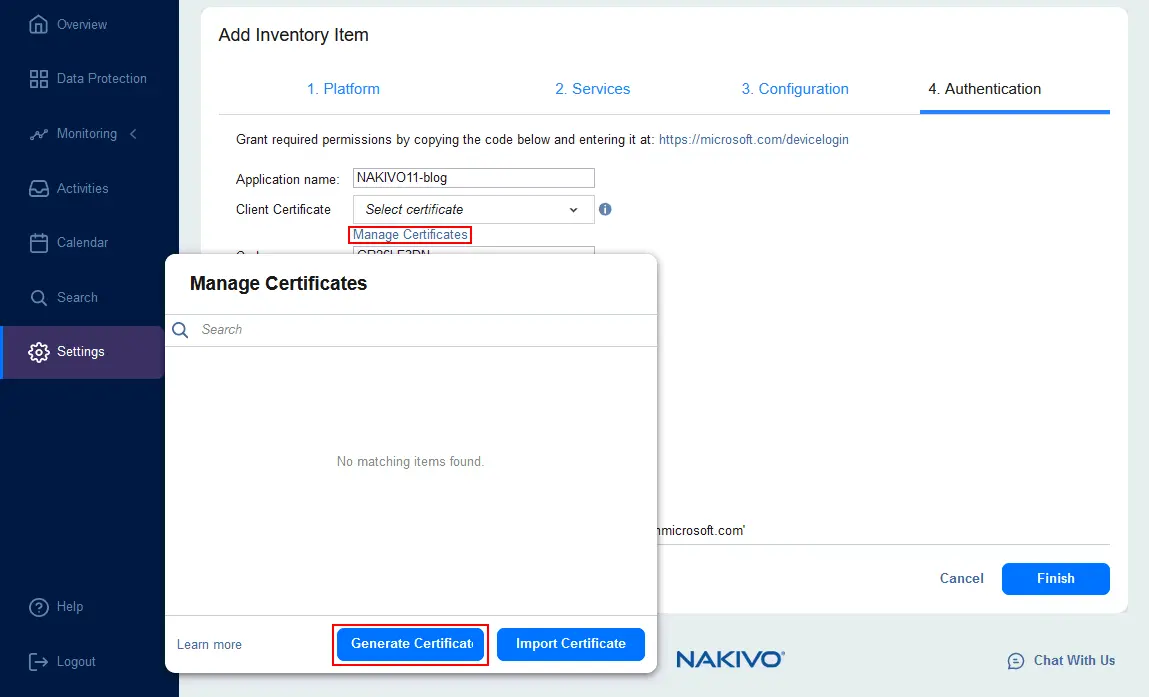Click the Search magnifier icon in sidebar
This screenshot has width=1149, height=697.
(x=38, y=298)
